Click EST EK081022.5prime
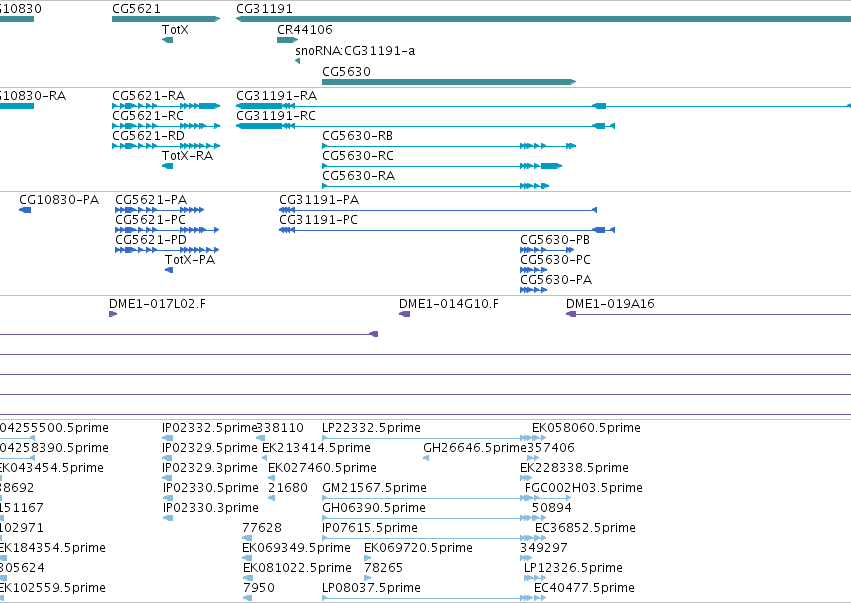Viewport: 851px width, 603px height. [297, 568]
